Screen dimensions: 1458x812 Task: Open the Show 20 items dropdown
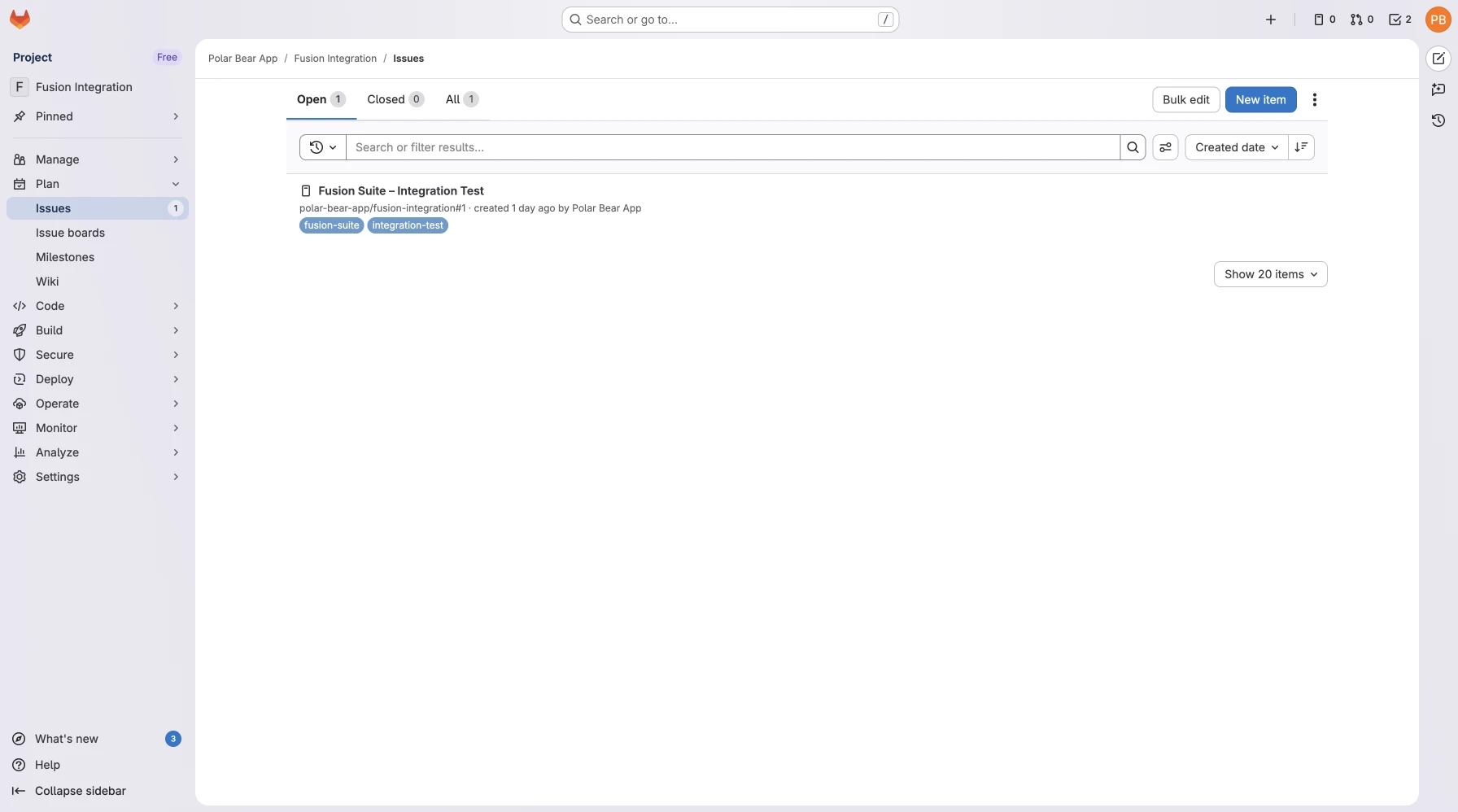pos(1269,274)
